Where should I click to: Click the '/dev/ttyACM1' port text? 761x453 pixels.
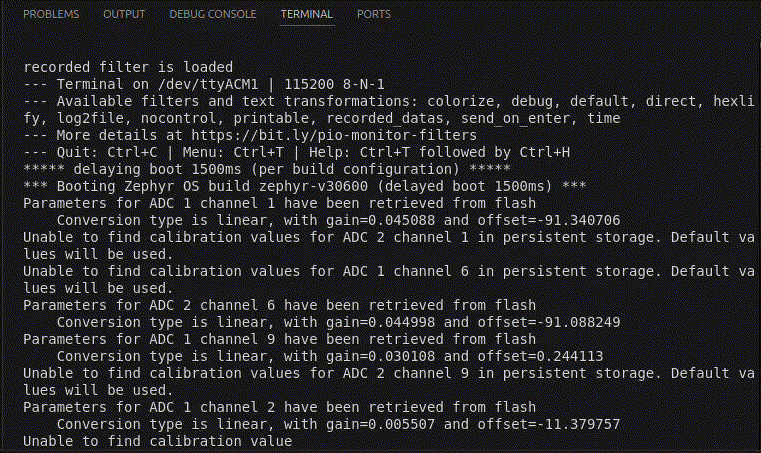pyautogui.click(x=208, y=84)
